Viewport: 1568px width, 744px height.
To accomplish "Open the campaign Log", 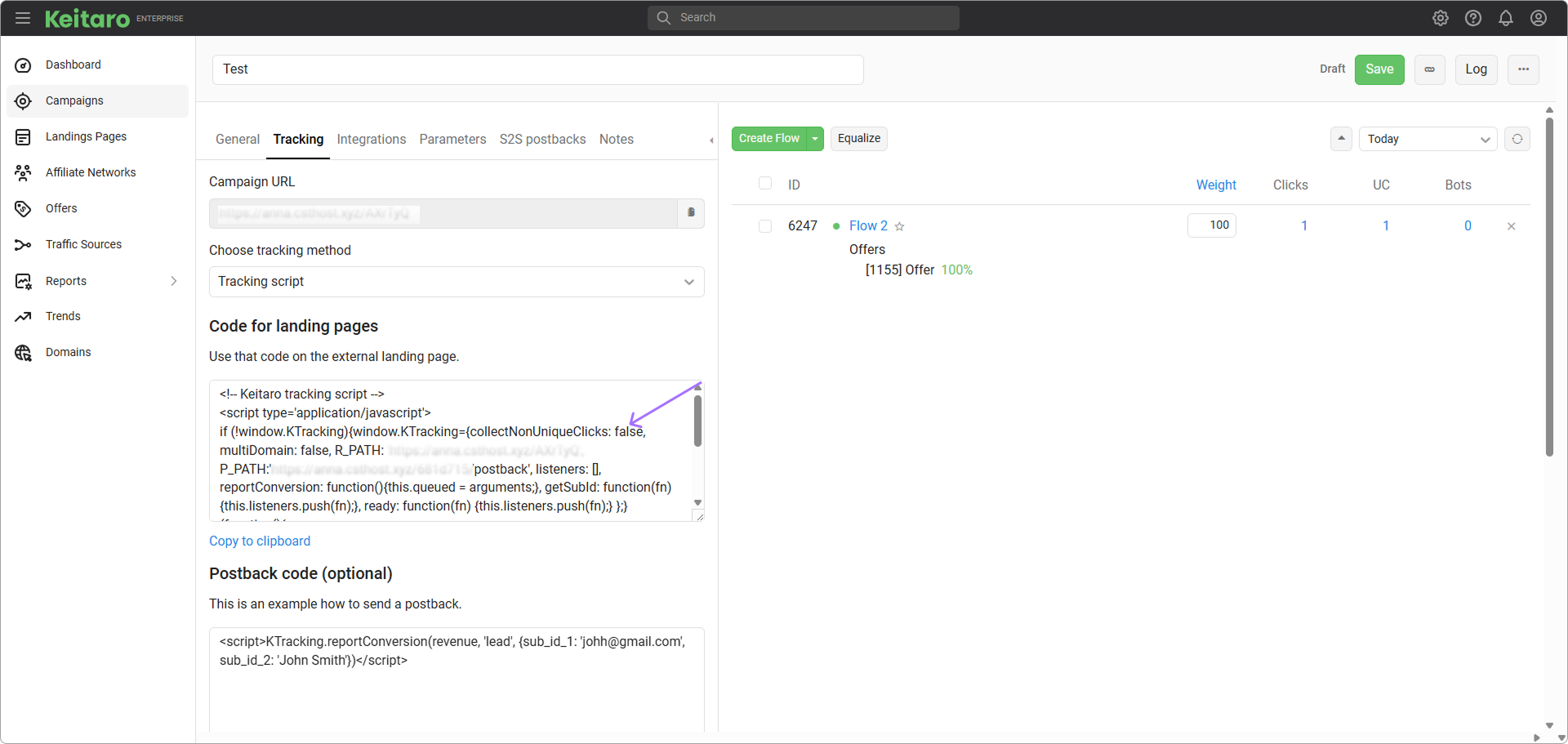I will click(1477, 69).
